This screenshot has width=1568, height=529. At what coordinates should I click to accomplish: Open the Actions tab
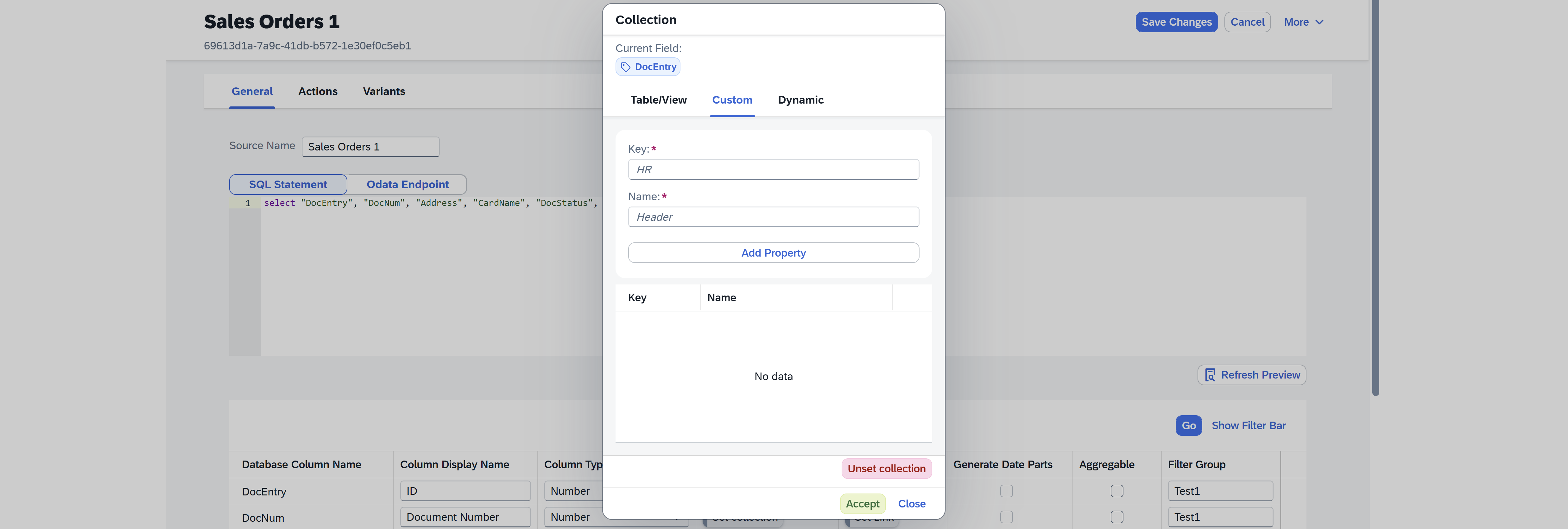tap(317, 91)
